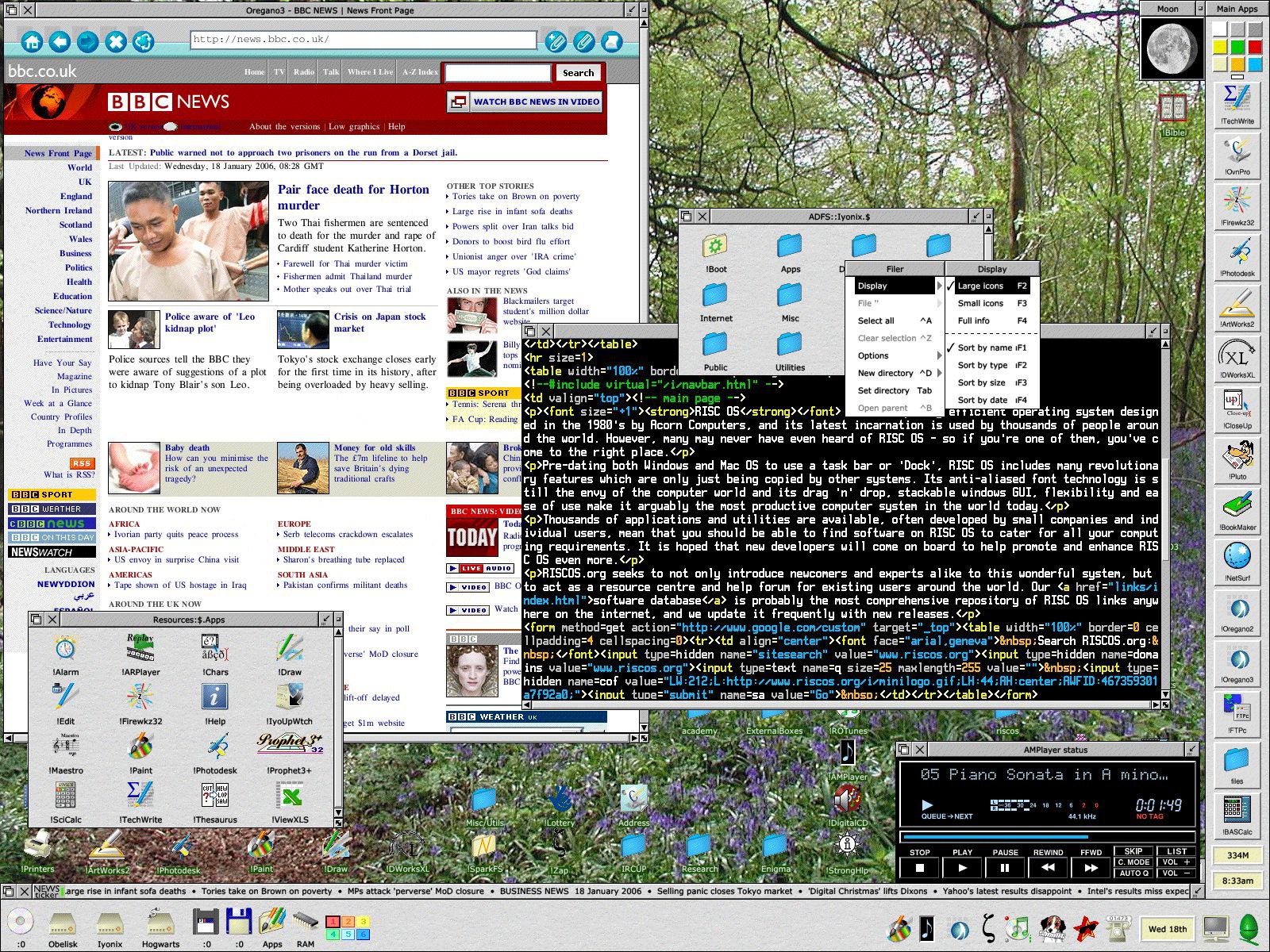This screenshot has height=952, width=1270.
Task: Toggle AUTO Q in AMPlayer
Action: 1134,873
